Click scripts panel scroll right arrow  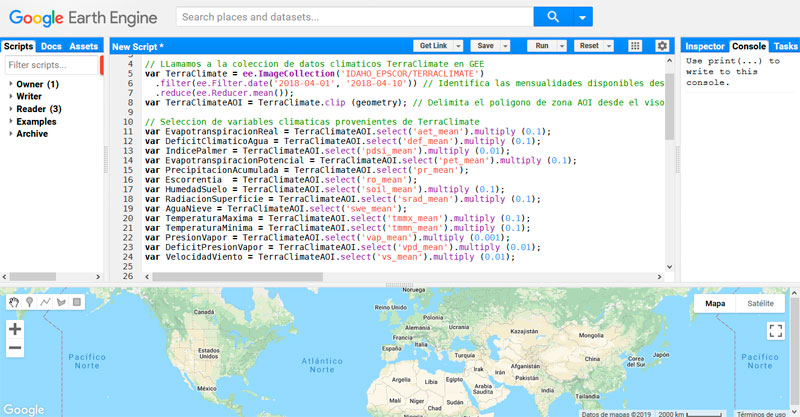tap(98, 277)
